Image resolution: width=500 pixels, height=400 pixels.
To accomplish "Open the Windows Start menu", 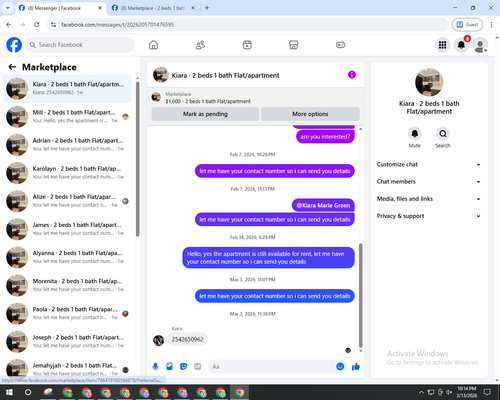I will (x=9, y=392).
